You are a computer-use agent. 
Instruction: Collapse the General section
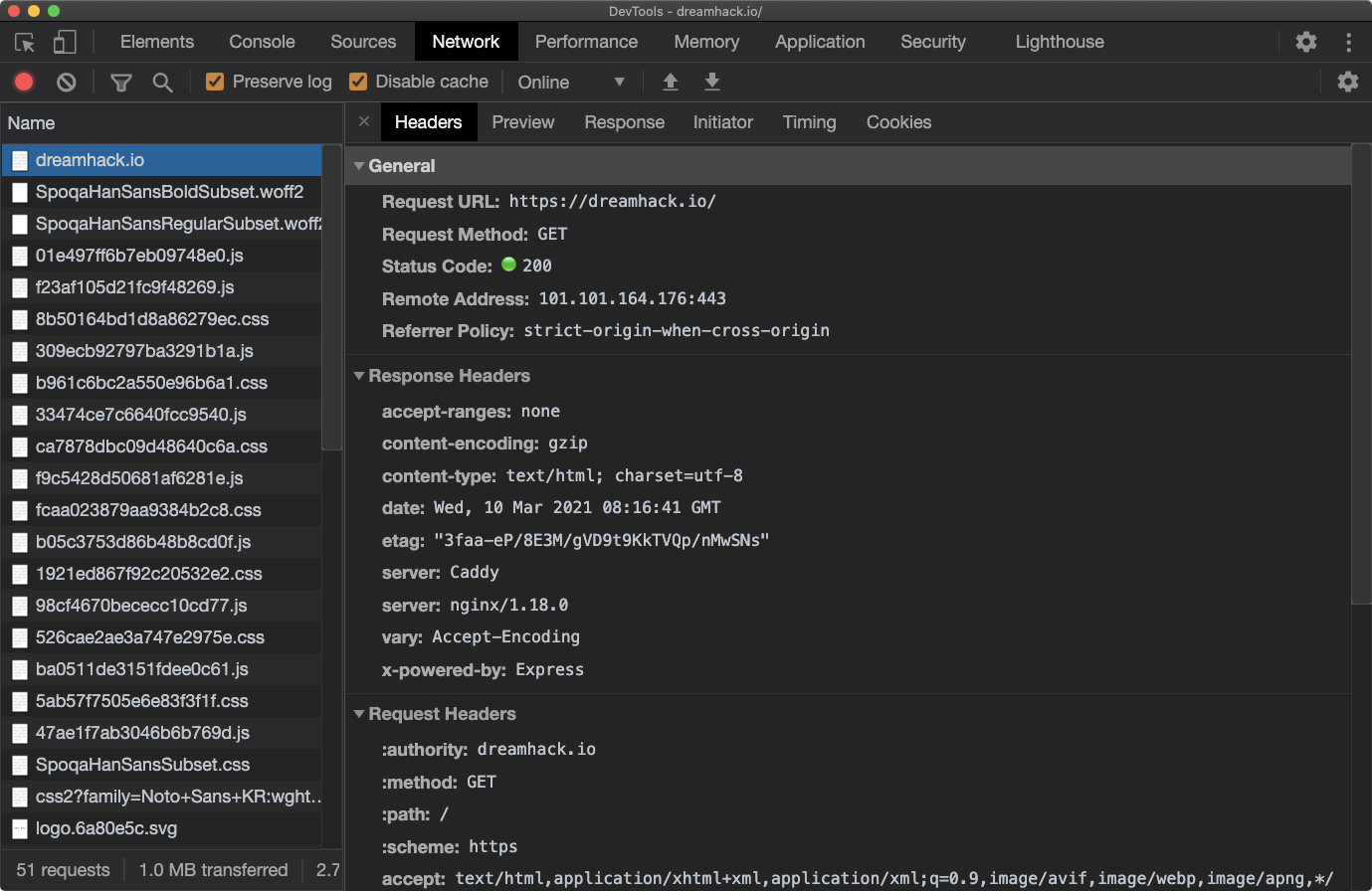pos(359,166)
